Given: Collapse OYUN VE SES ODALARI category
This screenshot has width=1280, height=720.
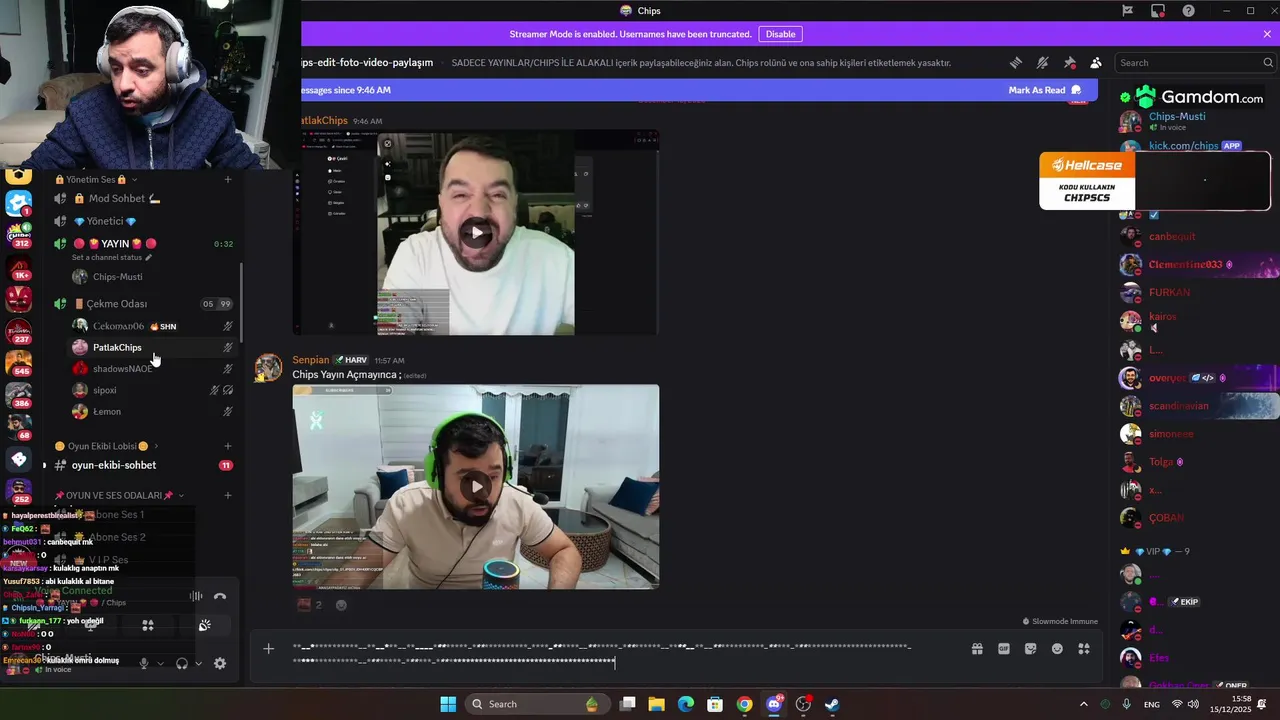Looking at the screenshot, I should tap(118, 496).
